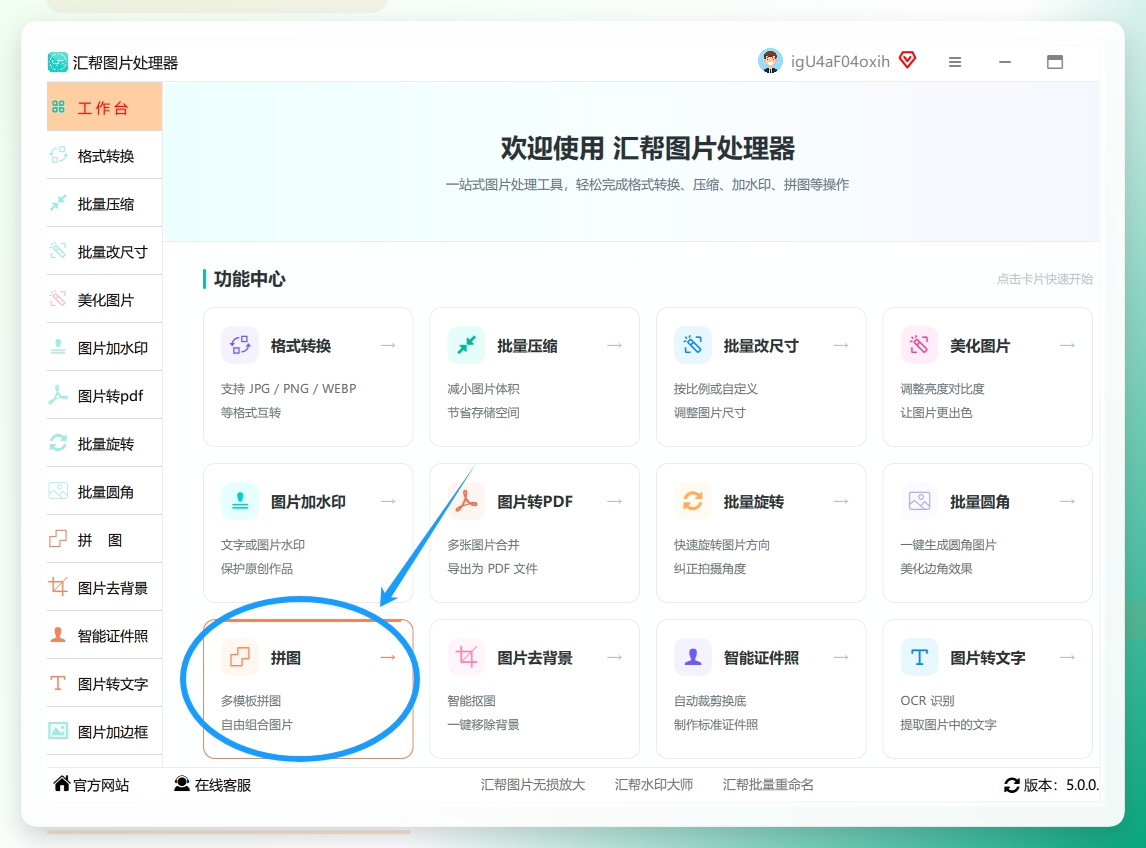Viewport: 1146px width, 848px height.
Task: Click the 拼图 sidebar icon
Action: click(58, 540)
